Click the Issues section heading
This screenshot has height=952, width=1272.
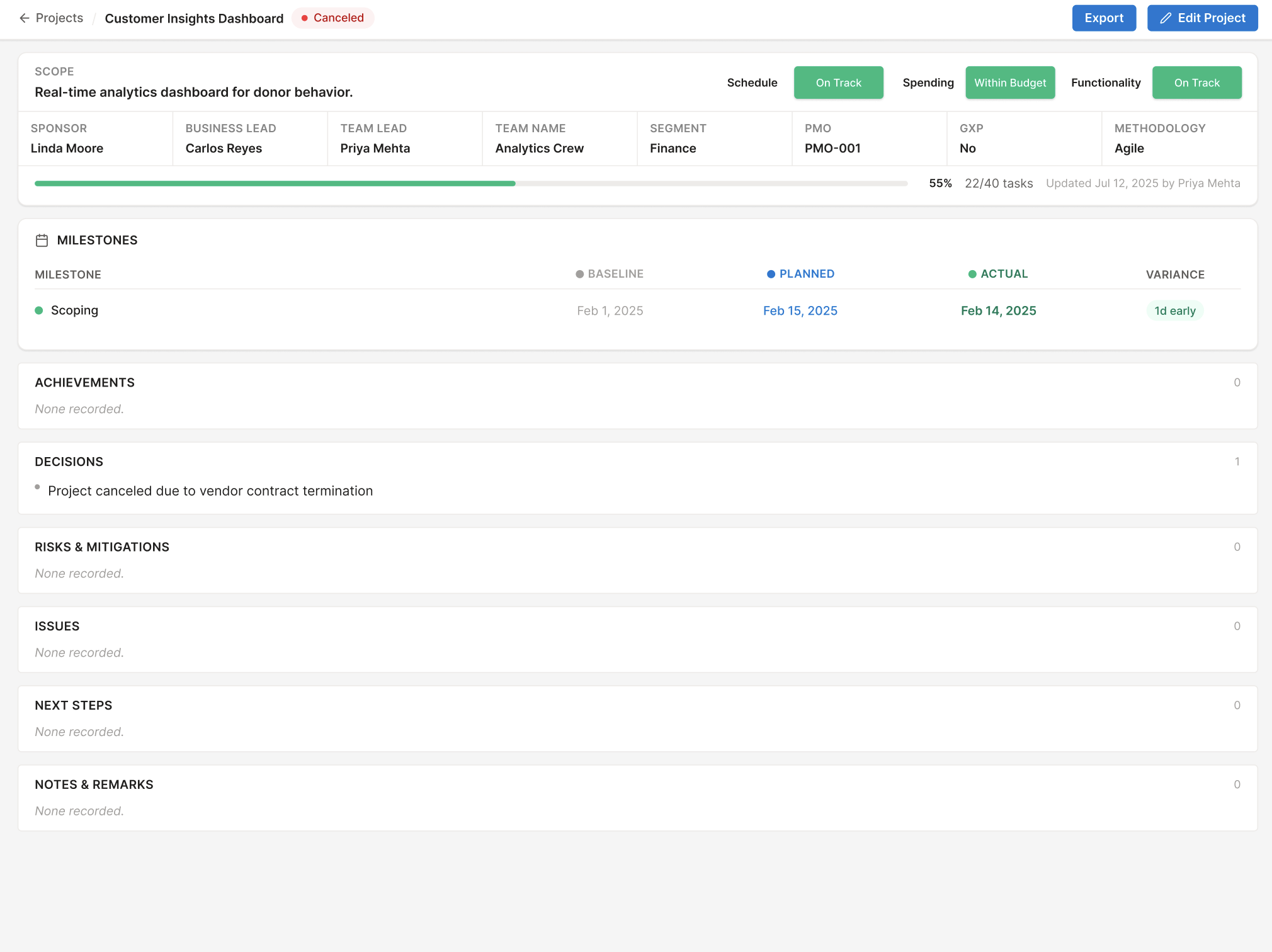click(57, 626)
